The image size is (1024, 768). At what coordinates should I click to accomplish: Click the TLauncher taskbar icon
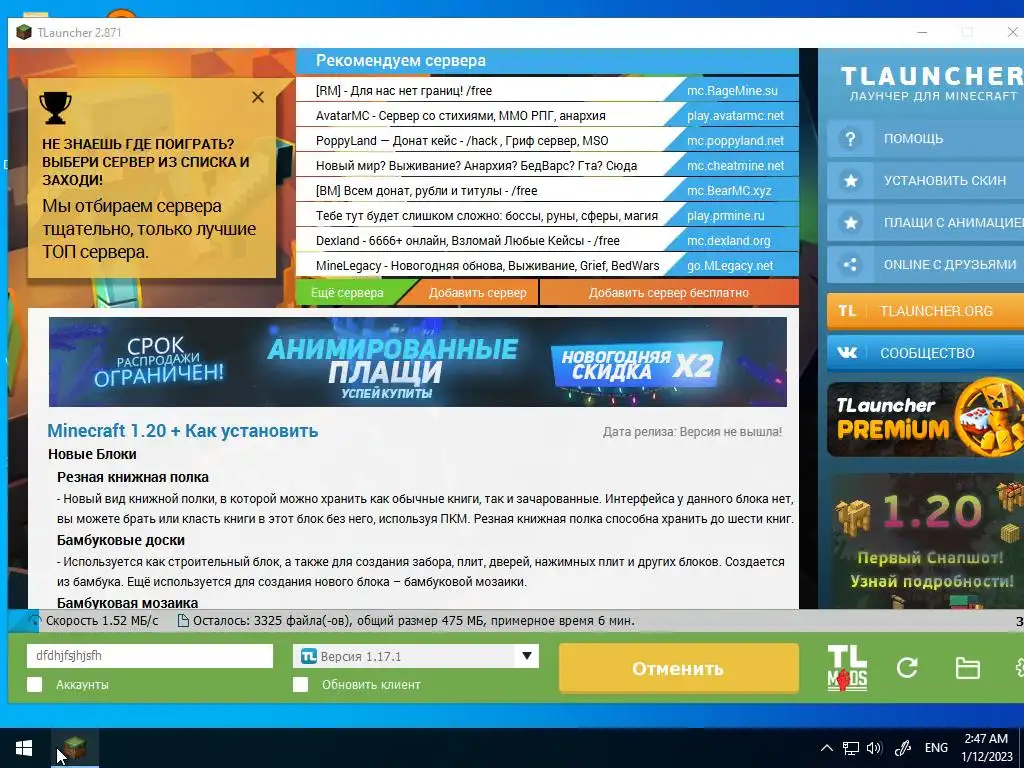coord(75,748)
